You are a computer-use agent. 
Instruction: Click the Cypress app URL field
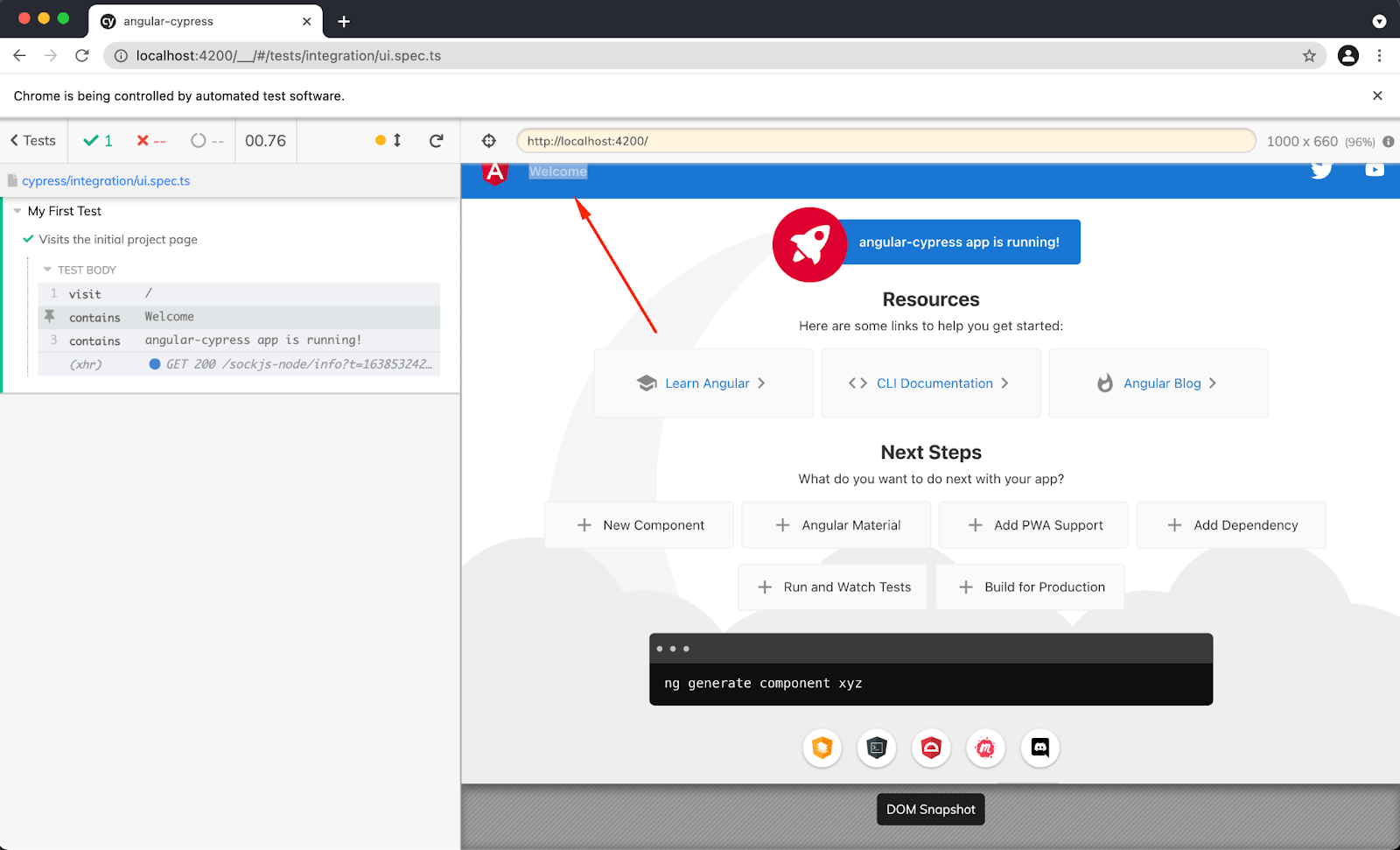(885, 140)
